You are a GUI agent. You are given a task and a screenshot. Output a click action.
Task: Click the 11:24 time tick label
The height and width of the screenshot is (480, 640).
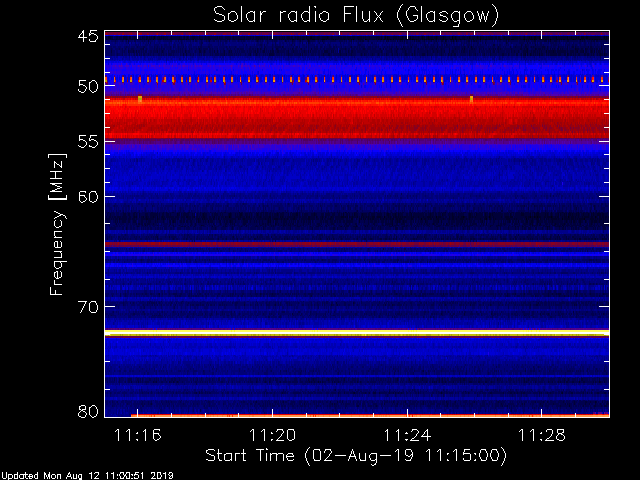tap(407, 436)
